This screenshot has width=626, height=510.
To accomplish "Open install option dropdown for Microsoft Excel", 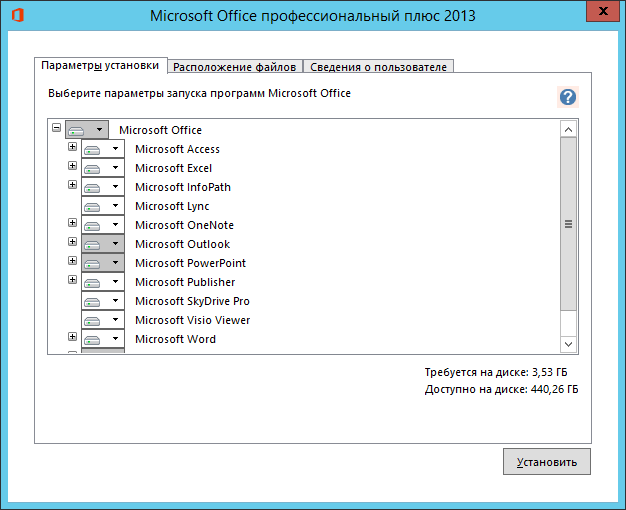I will [x=103, y=168].
